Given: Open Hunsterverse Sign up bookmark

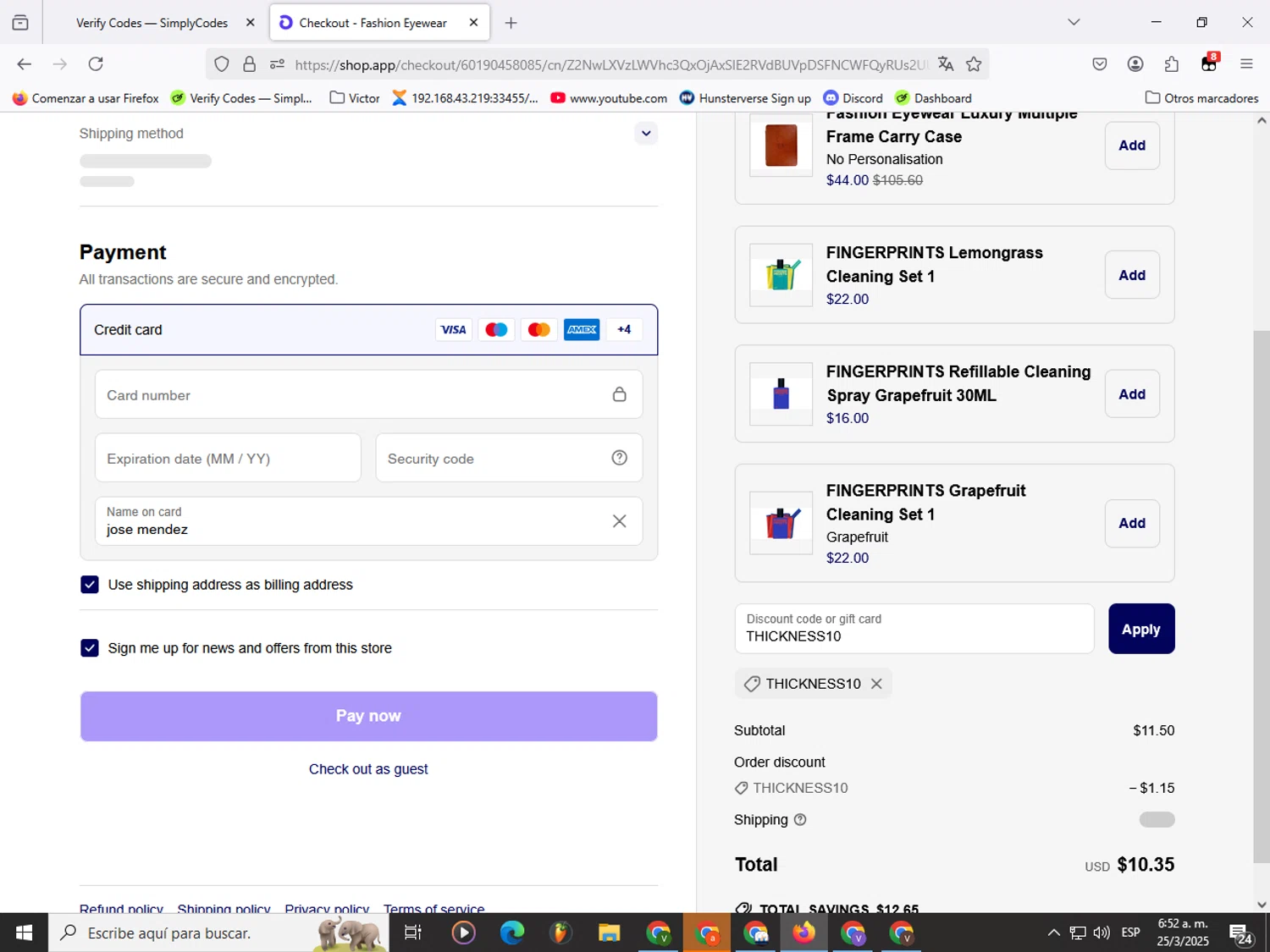Looking at the screenshot, I should coord(745,98).
